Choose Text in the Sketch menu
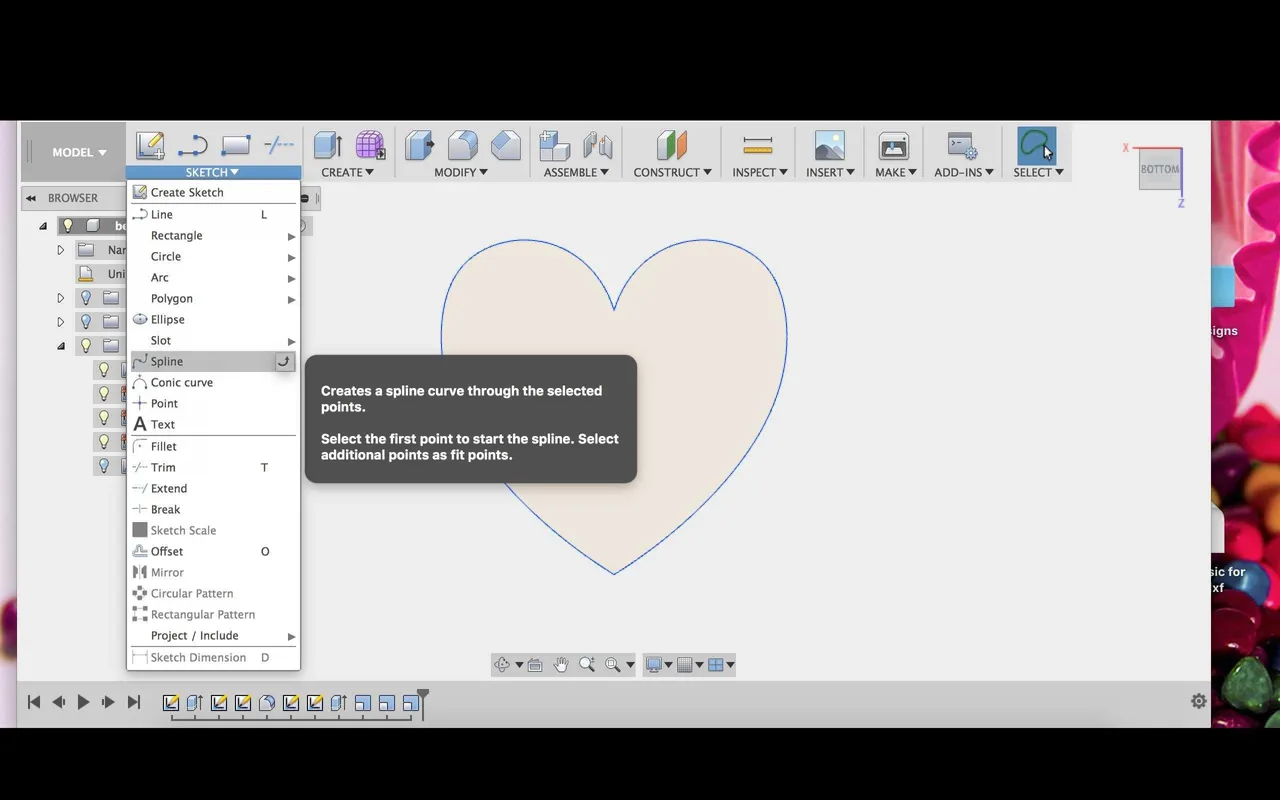The width and height of the screenshot is (1280, 800). (x=213, y=424)
